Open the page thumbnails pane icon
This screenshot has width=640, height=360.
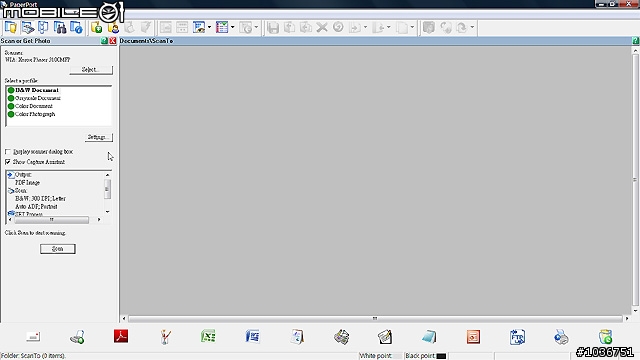coord(43,28)
